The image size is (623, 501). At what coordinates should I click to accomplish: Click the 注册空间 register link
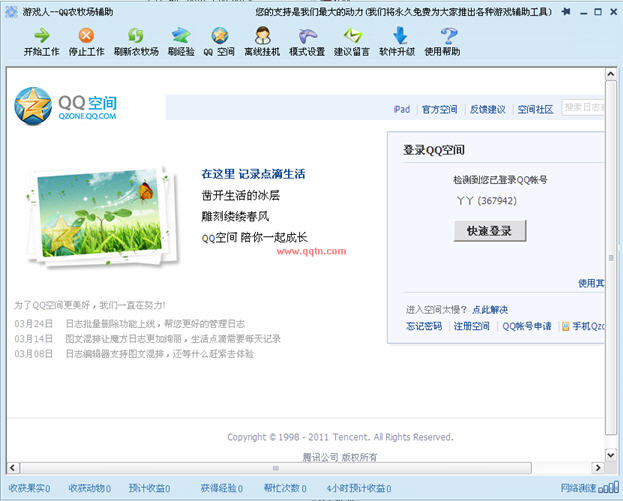pyautogui.click(x=472, y=326)
